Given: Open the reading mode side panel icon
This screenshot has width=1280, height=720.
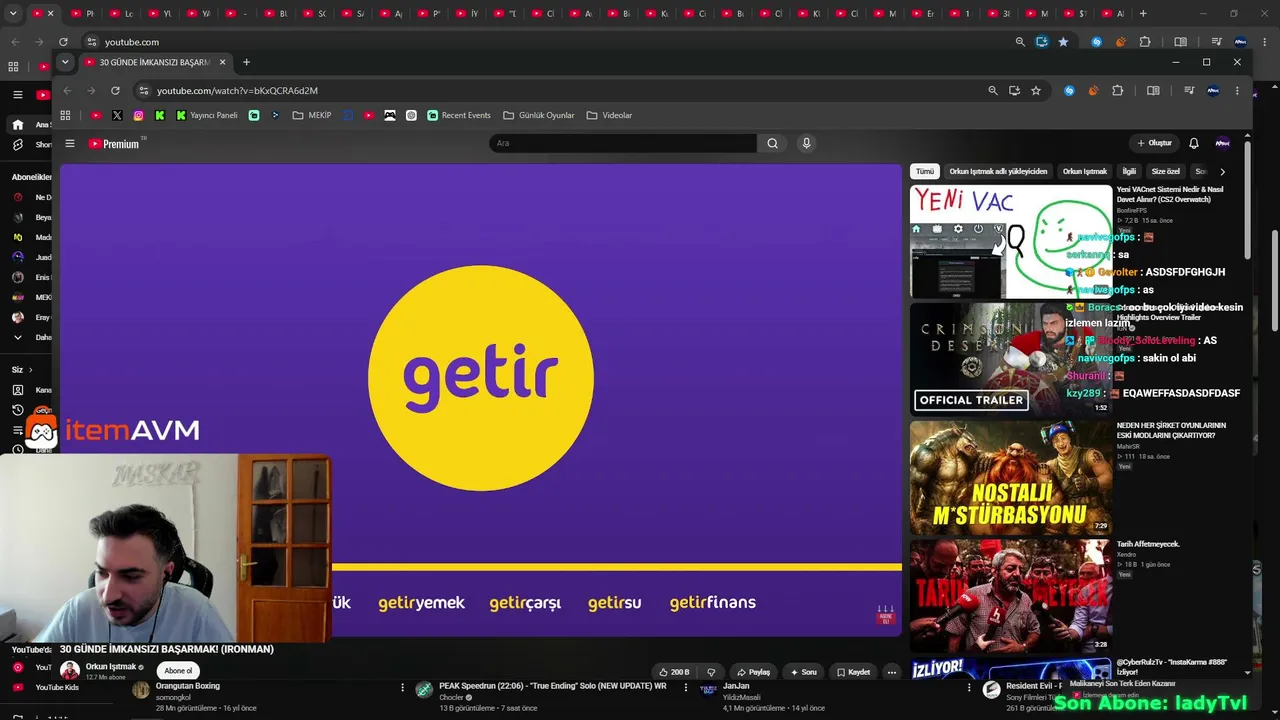Looking at the screenshot, I should click(x=1153, y=90).
